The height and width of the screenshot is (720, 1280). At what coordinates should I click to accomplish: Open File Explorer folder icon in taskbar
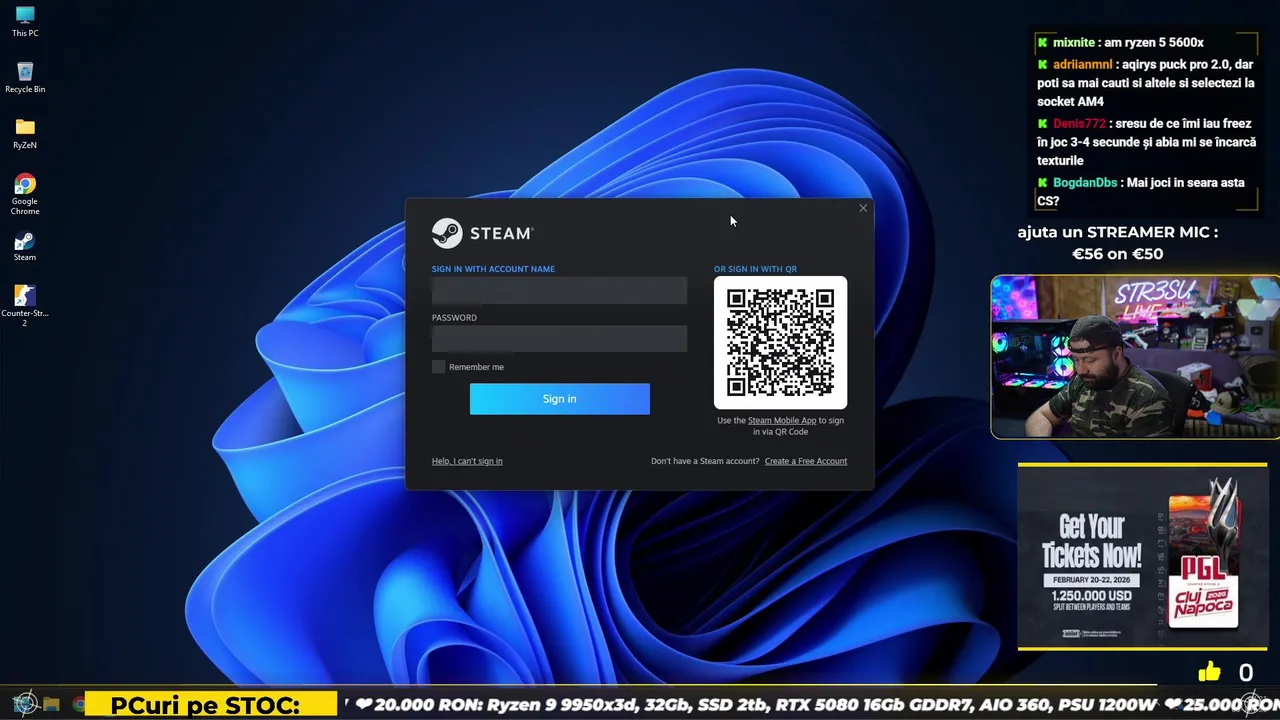point(51,704)
